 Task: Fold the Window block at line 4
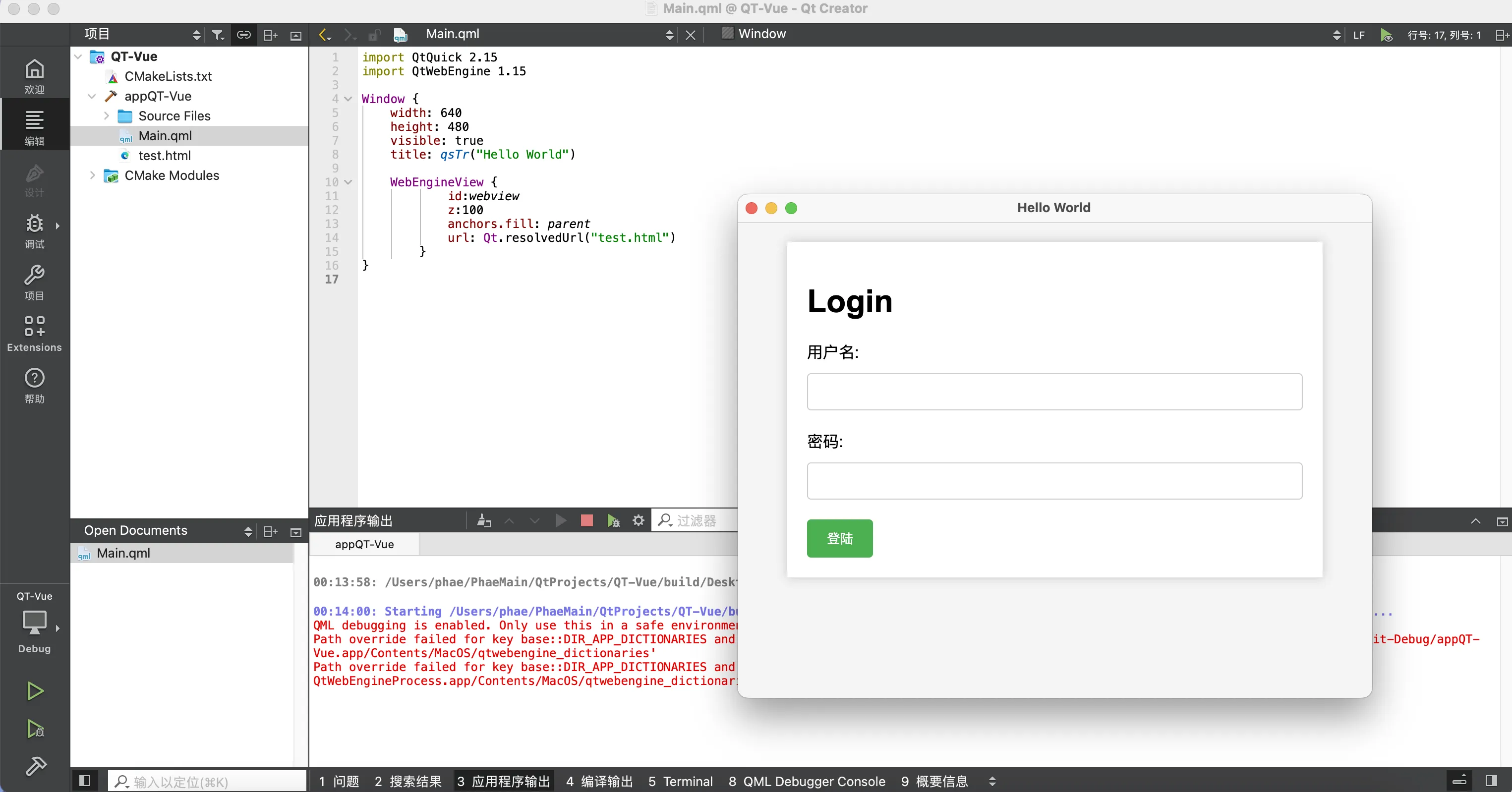(x=348, y=99)
